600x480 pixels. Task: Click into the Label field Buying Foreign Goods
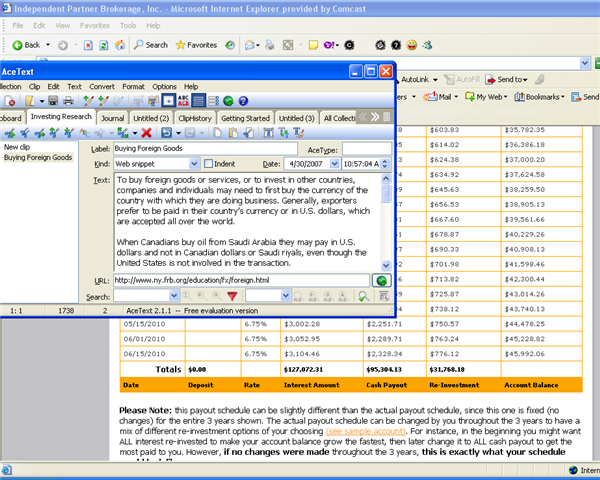coord(205,149)
